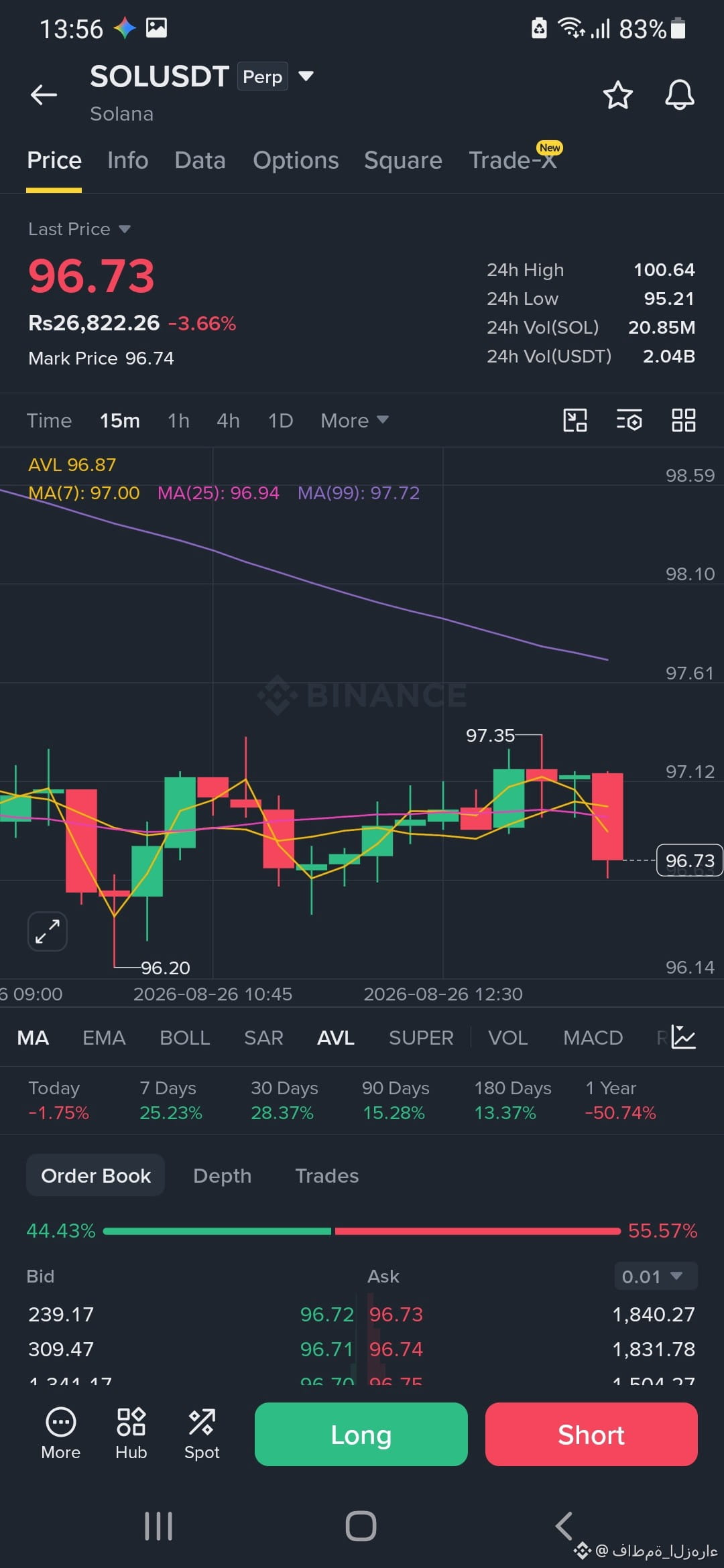This screenshot has height=1568, width=724.
Task: Open the Hub icon
Action: 131,1433
